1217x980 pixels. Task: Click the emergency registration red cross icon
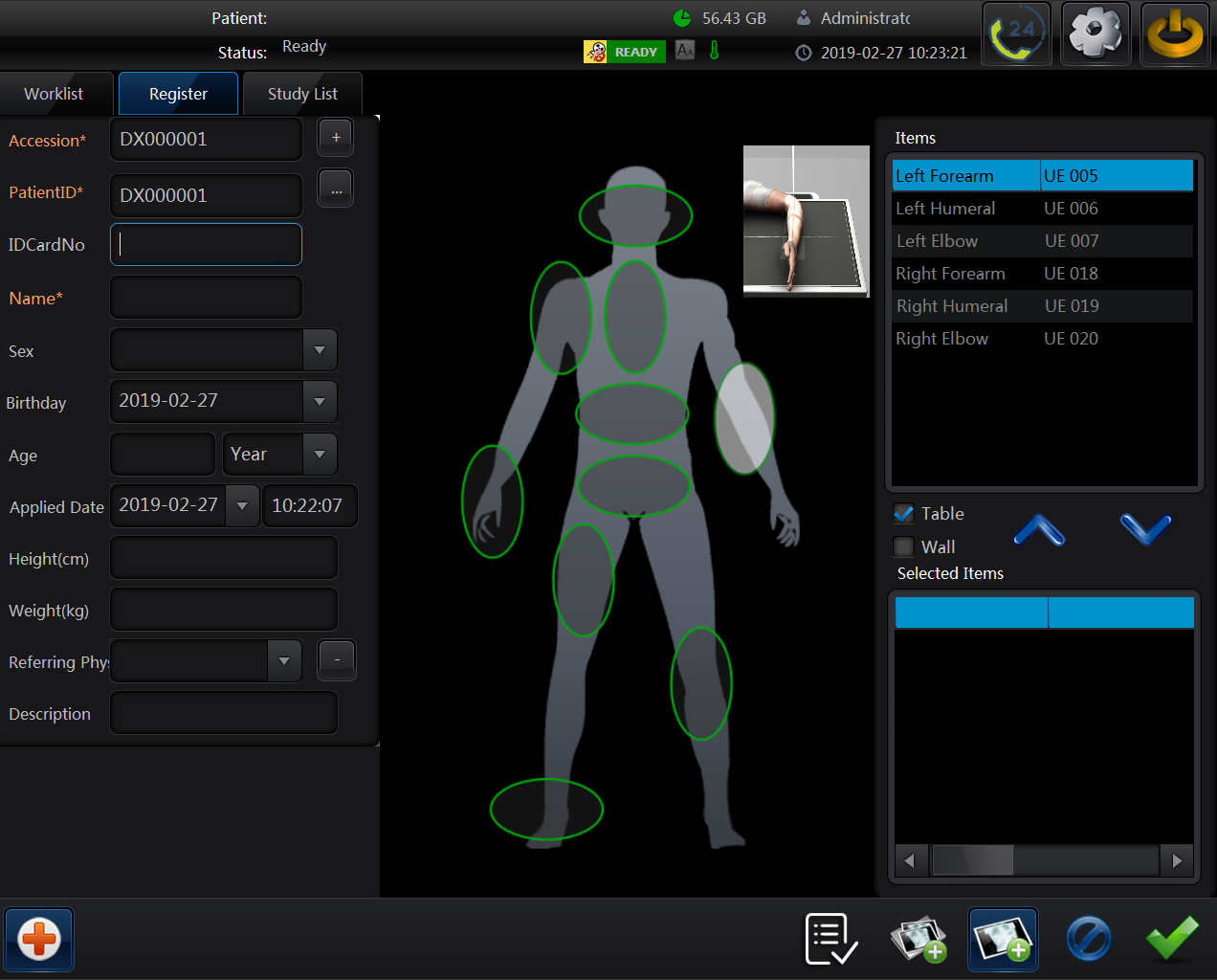(x=39, y=939)
